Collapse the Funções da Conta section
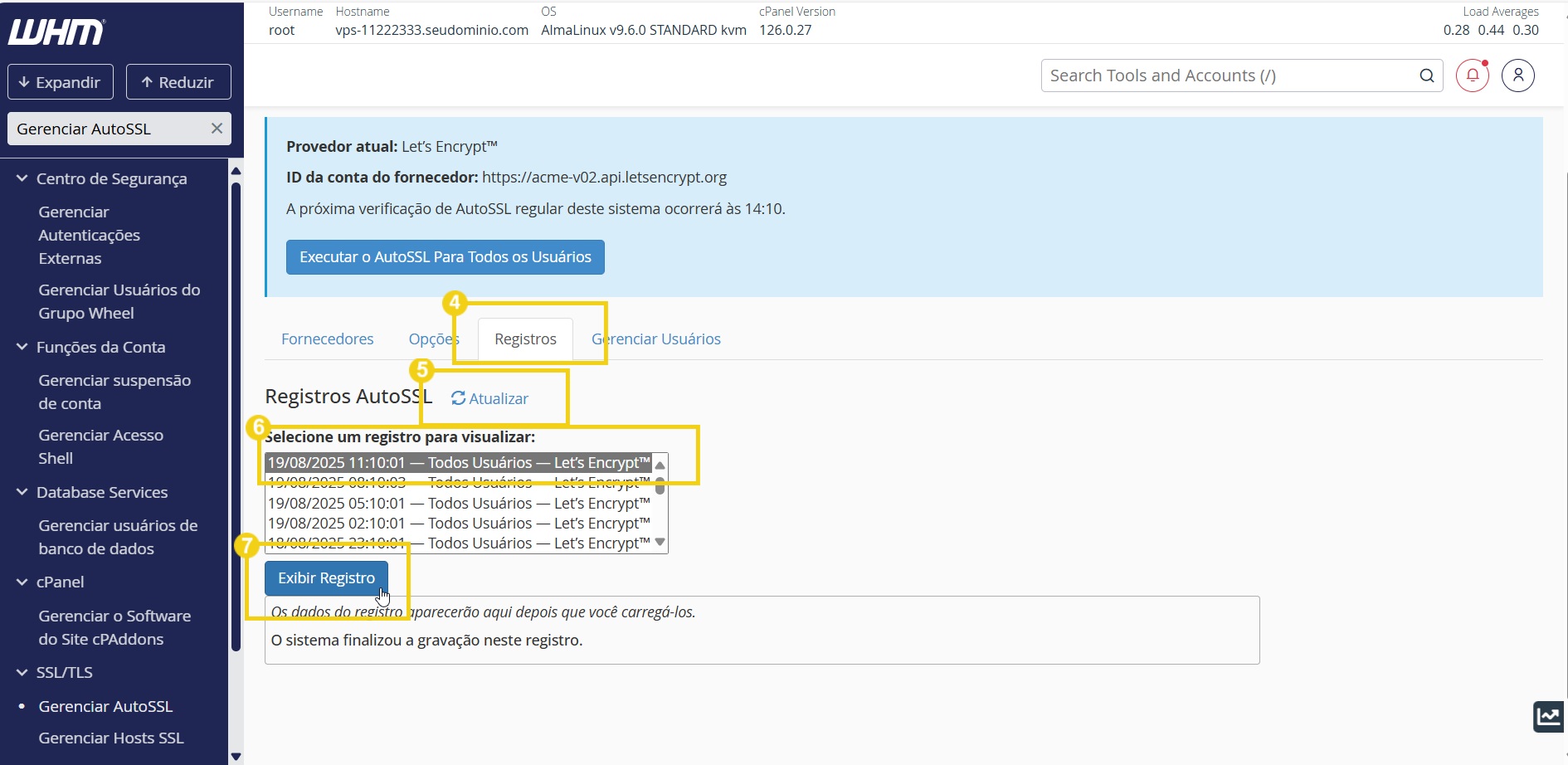The height and width of the screenshot is (765, 1568). [x=22, y=347]
